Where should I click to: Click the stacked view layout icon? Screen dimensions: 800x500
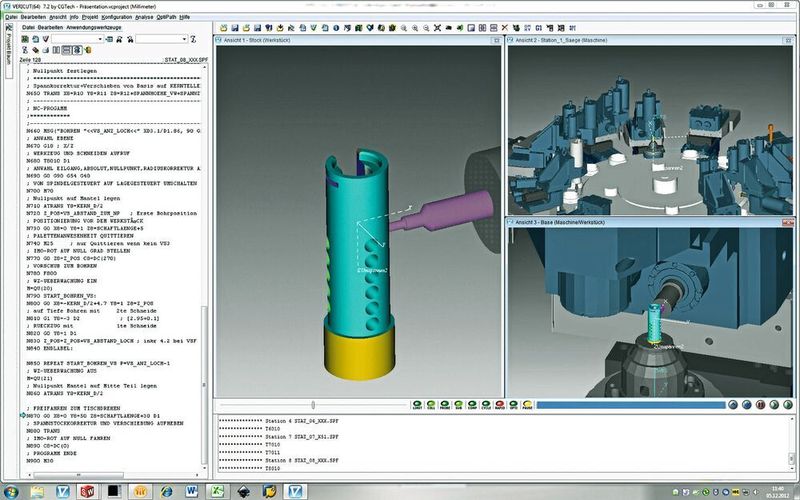[493, 28]
